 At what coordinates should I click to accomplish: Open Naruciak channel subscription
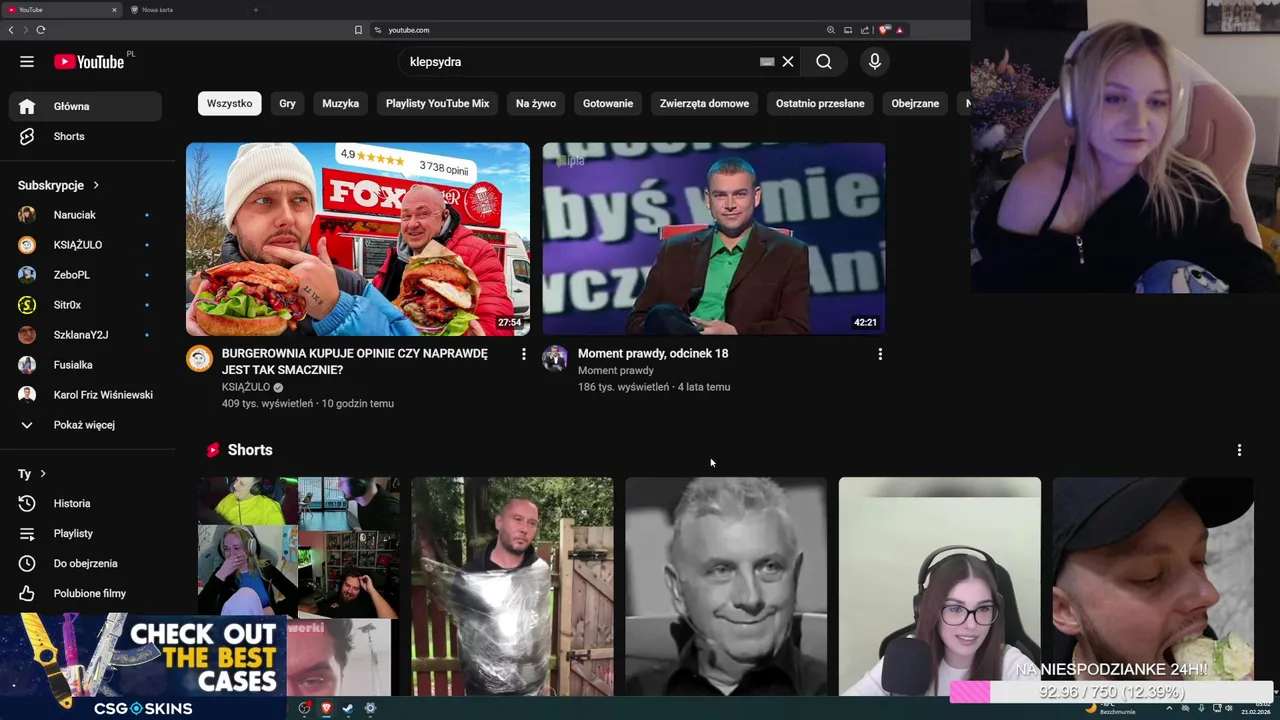point(85,215)
